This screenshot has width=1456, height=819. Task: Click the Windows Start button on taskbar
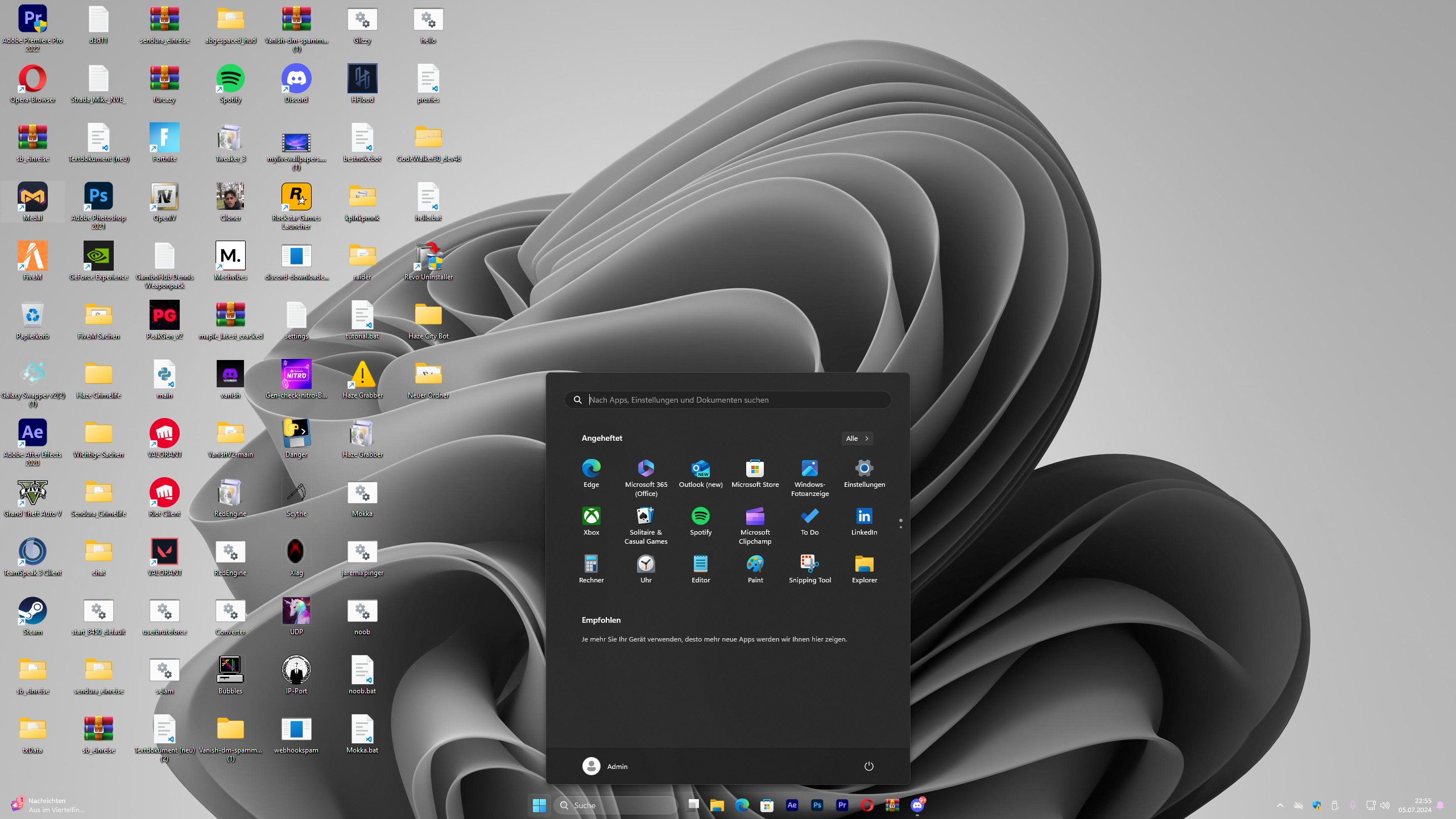coord(539,805)
